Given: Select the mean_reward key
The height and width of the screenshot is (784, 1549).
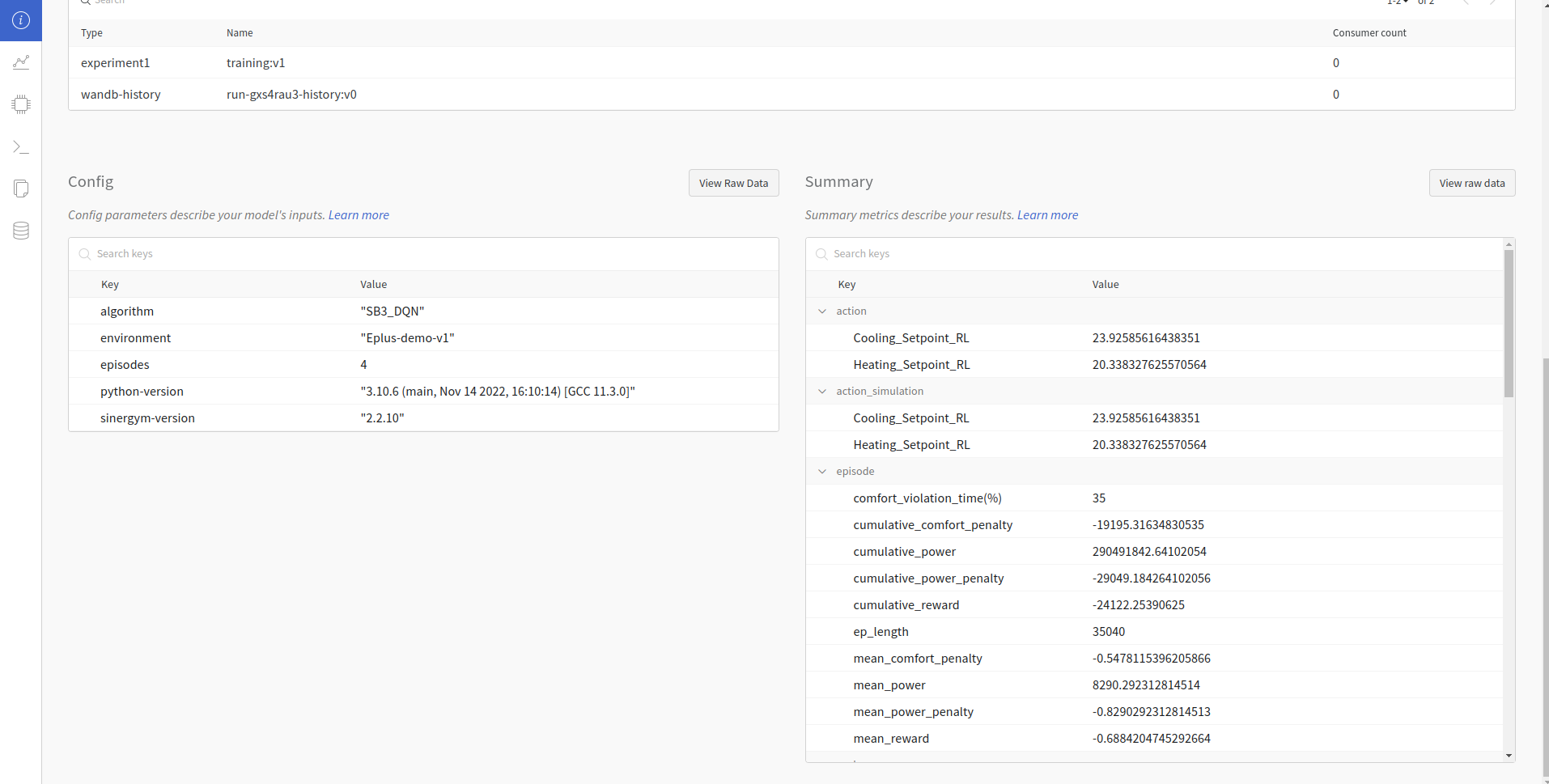Looking at the screenshot, I should point(891,739).
